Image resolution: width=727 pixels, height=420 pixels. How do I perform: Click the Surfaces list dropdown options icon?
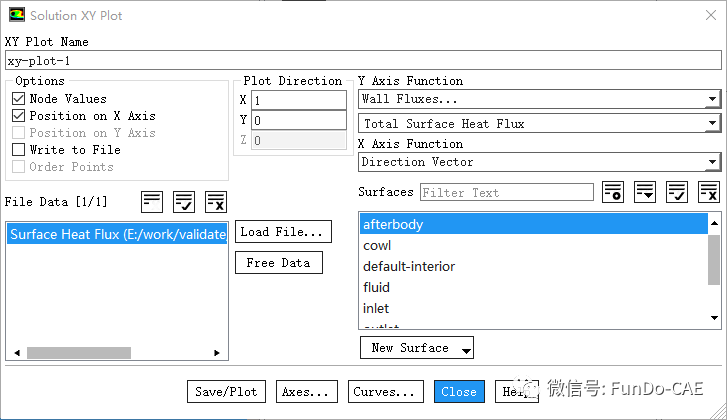coord(645,192)
